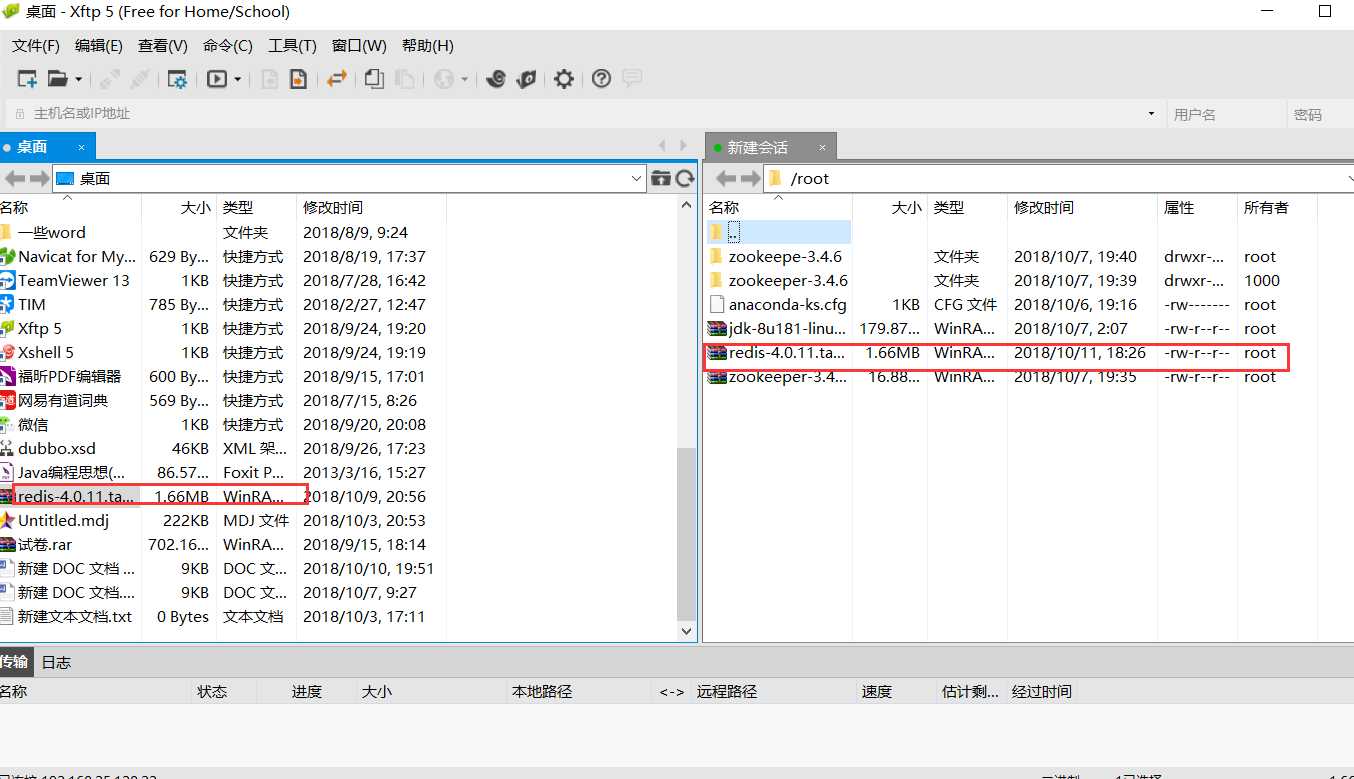Click local pane vertical scrollbar down arrow
Viewport: 1354px width, 779px height.
pos(686,631)
